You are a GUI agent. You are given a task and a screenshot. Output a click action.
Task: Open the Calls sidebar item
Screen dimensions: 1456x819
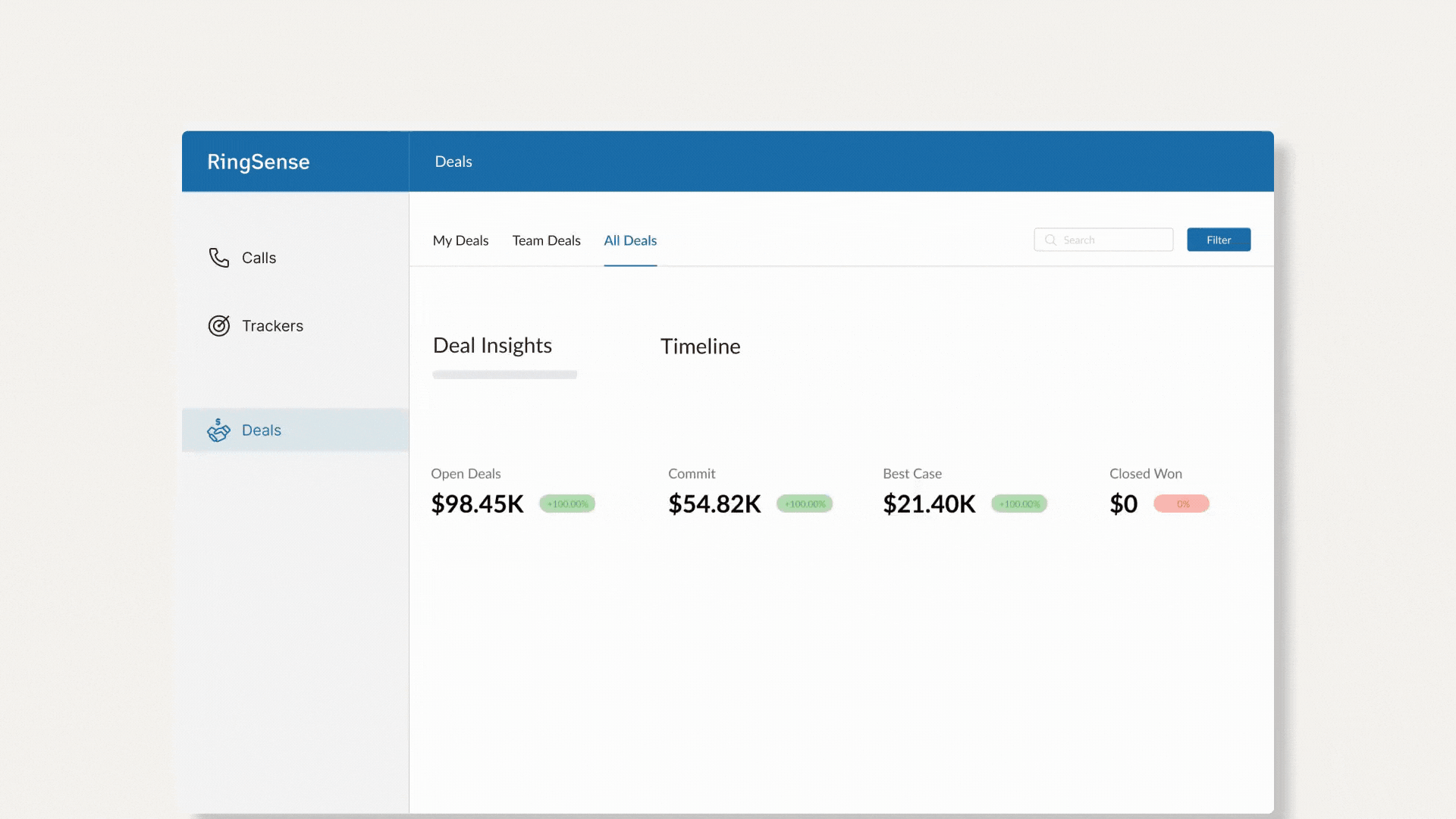(259, 258)
